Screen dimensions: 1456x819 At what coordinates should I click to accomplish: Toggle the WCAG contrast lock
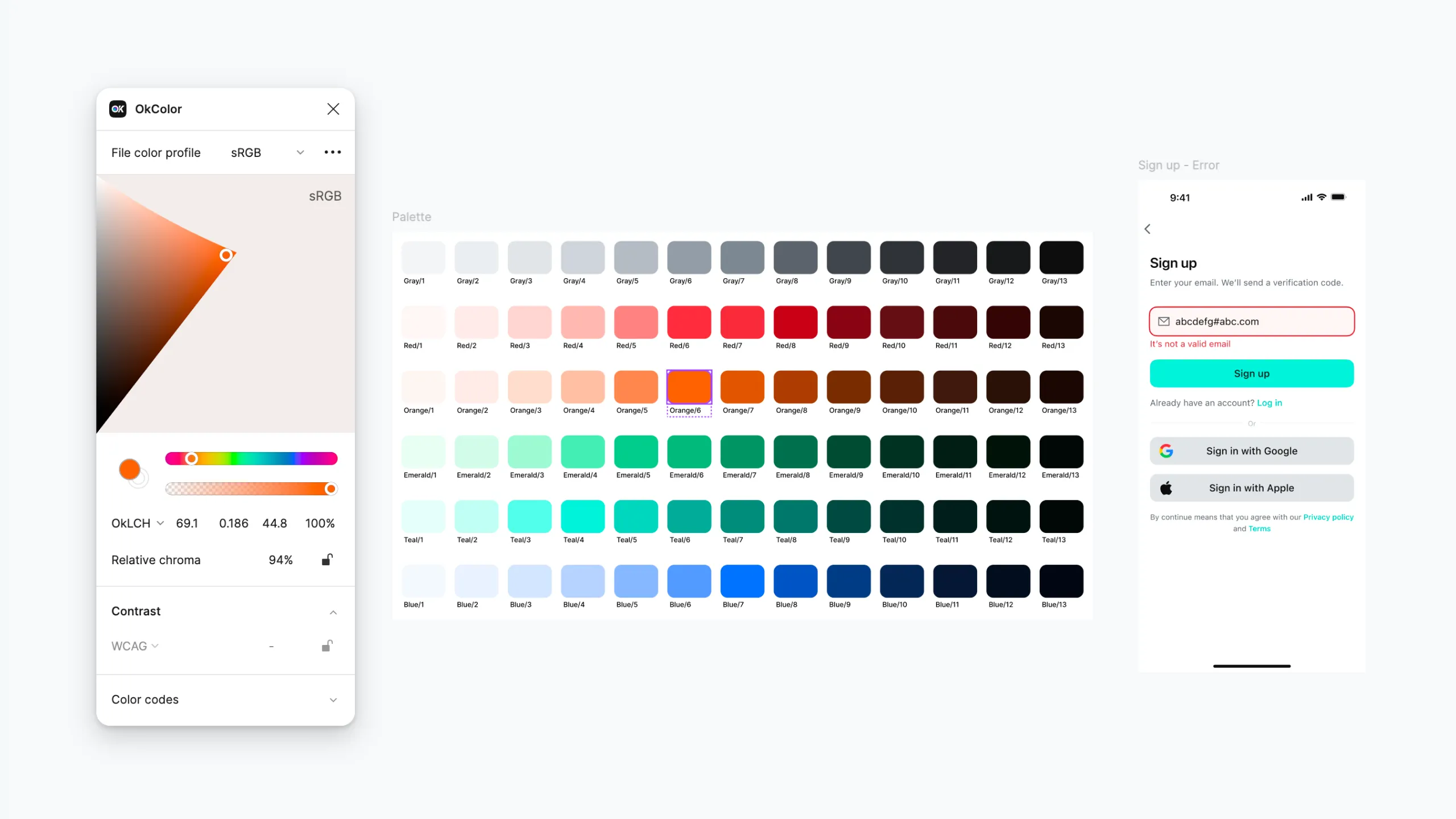pyautogui.click(x=327, y=646)
